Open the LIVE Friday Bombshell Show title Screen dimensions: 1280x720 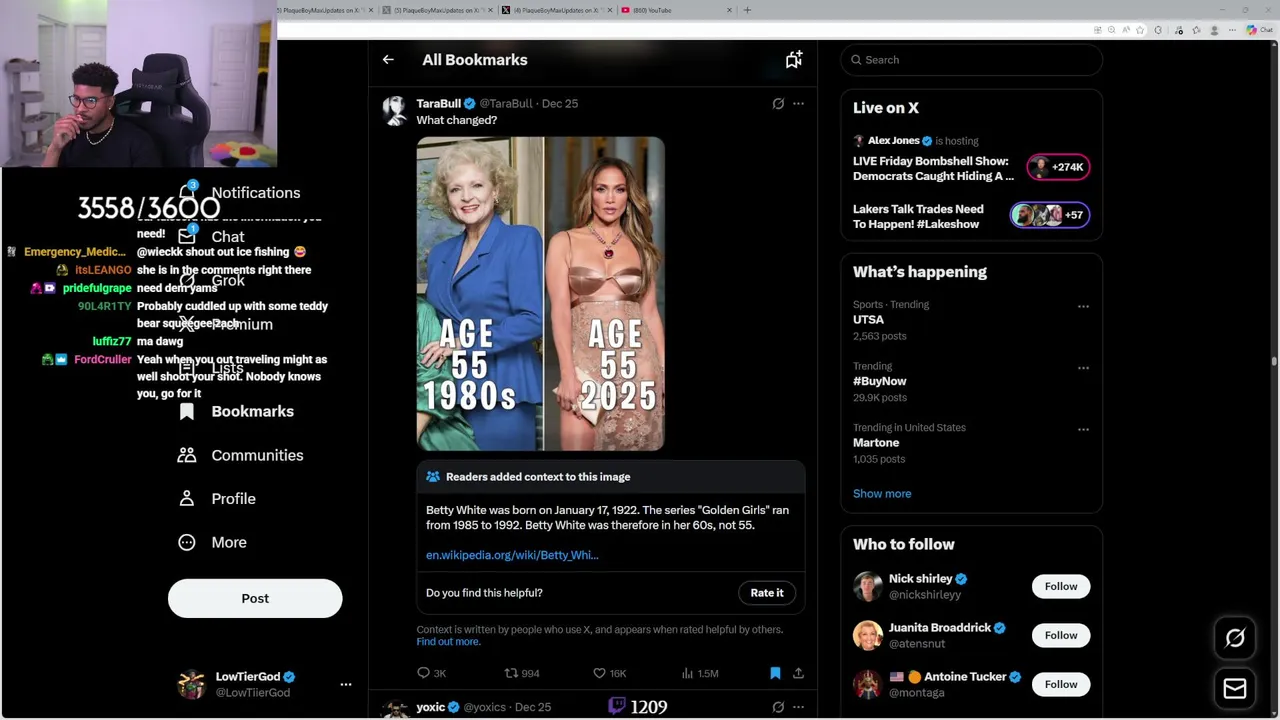tap(933, 168)
